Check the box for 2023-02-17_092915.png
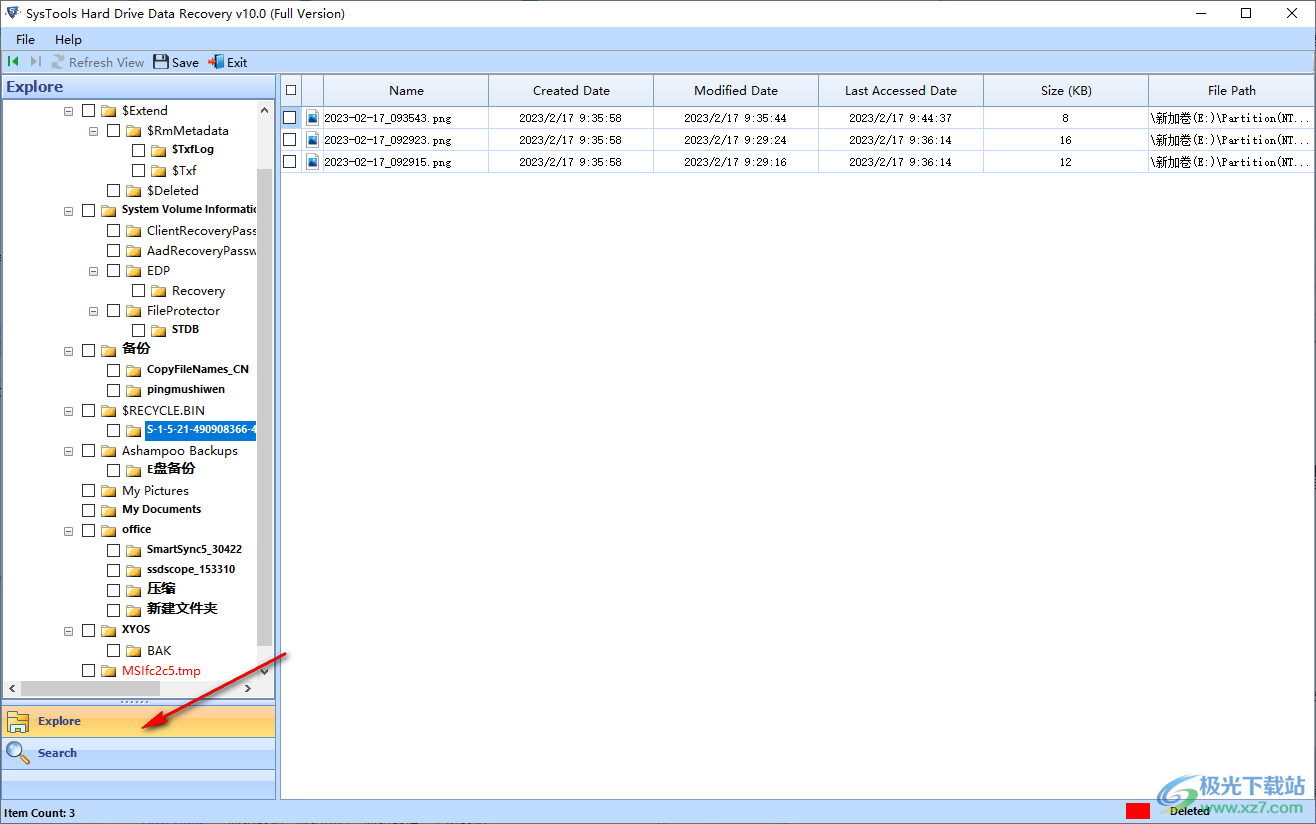This screenshot has height=824, width=1316. (290, 162)
